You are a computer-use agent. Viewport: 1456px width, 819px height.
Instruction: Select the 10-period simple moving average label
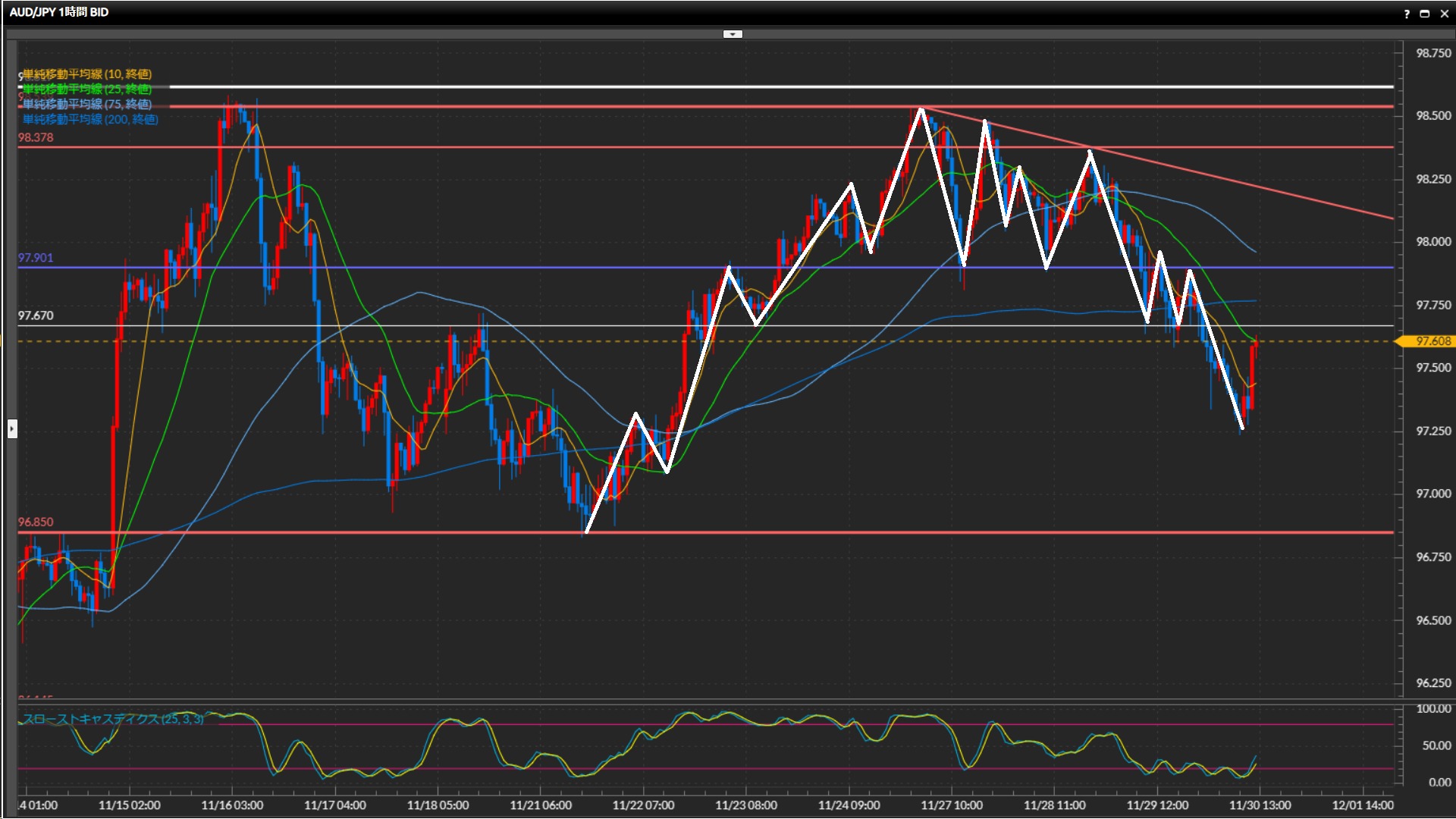click(87, 74)
